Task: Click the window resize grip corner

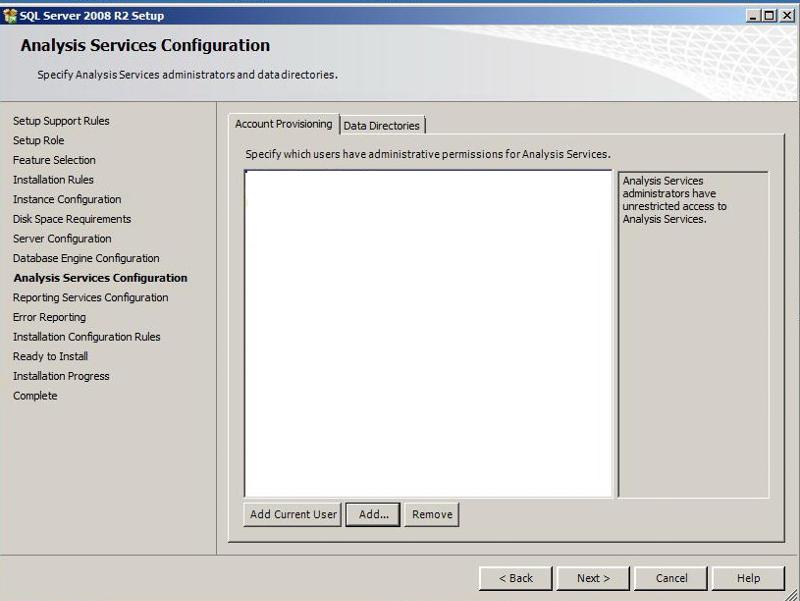Action: [791, 593]
